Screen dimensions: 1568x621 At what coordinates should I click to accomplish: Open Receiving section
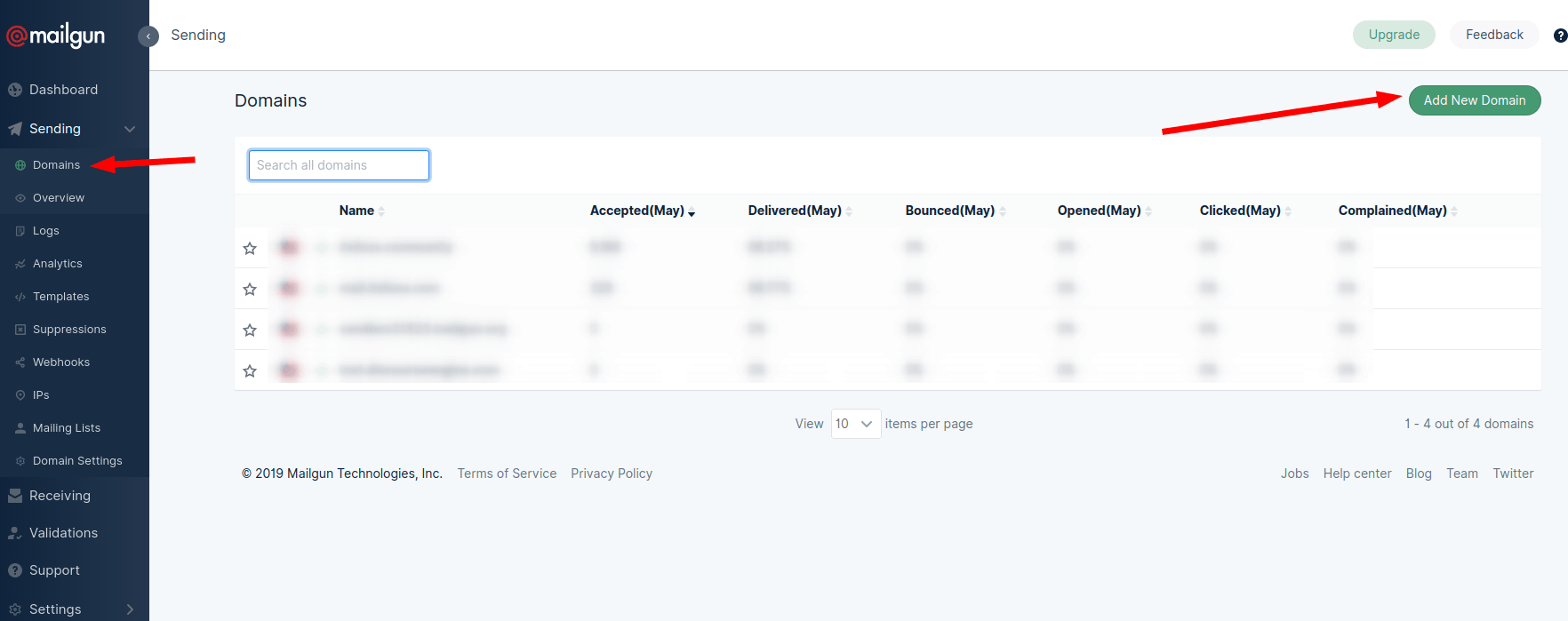[x=60, y=496]
